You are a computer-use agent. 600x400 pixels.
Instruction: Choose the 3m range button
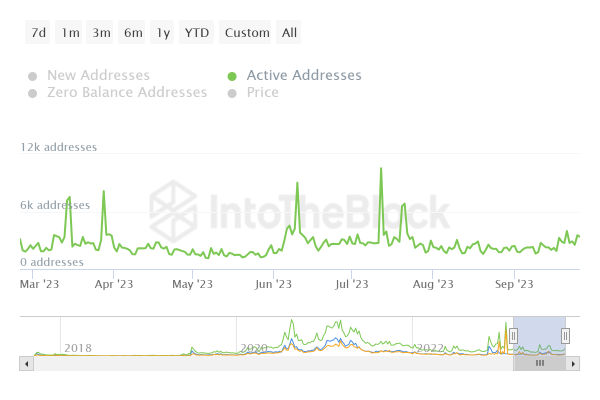(x=101, y=33)
